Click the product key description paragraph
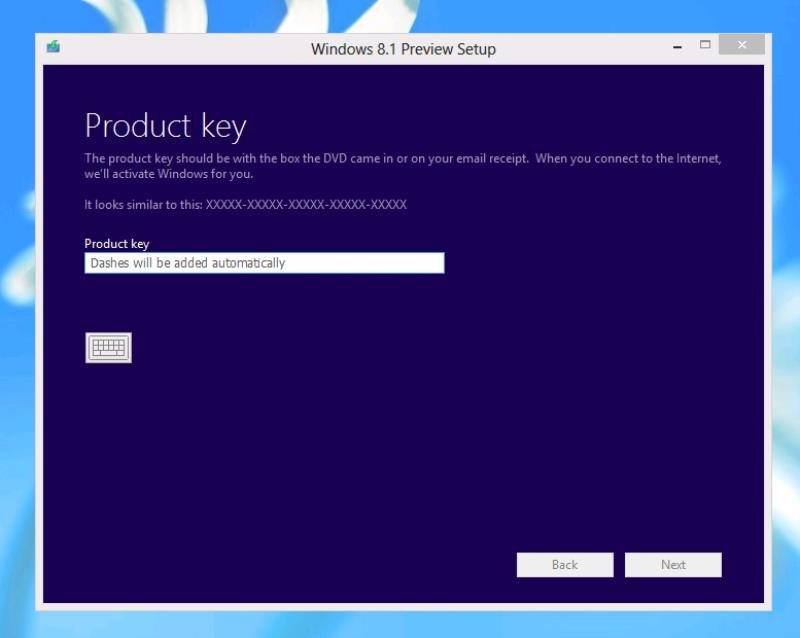The image size is (800, 638). [402, 159]
